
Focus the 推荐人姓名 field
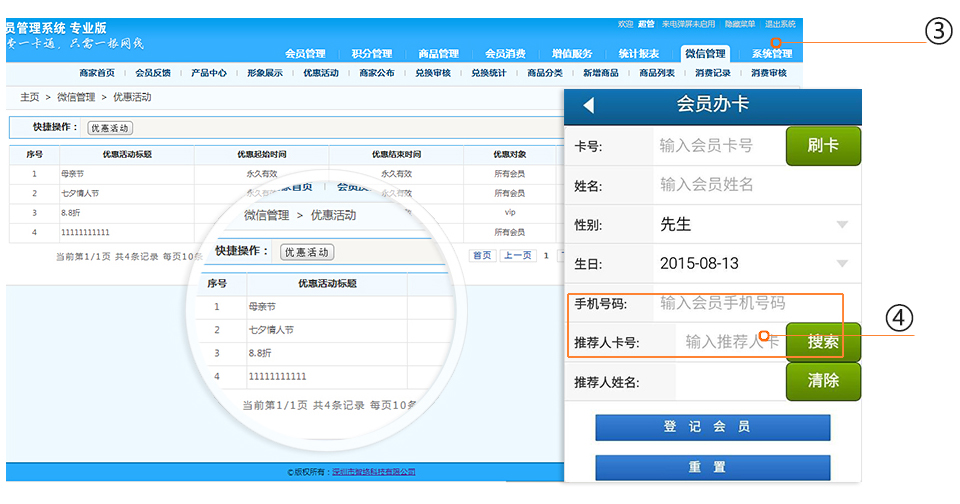click(x=730, y=382)
